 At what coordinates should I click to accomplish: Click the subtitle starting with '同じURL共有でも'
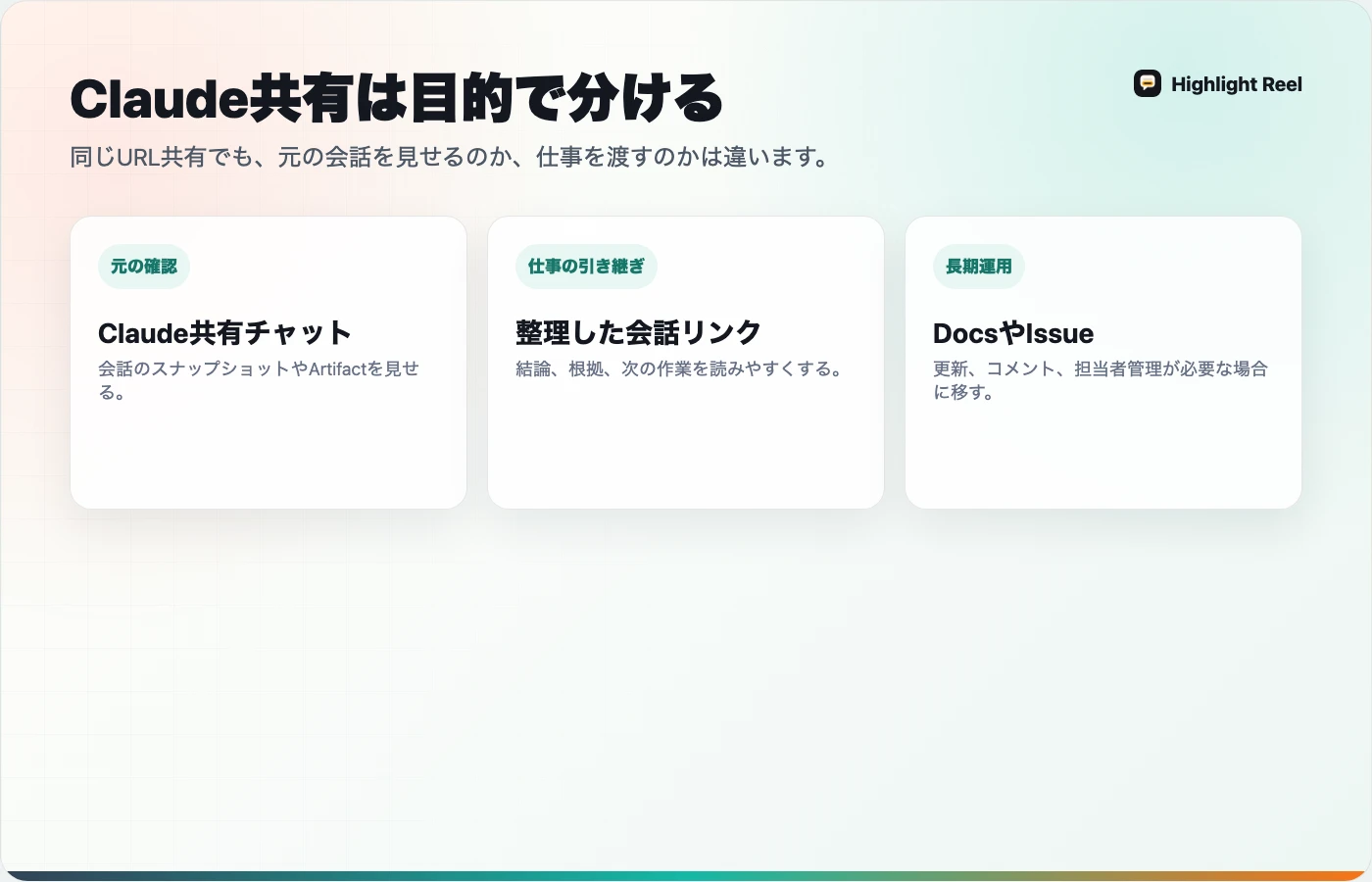pos(452,157)
